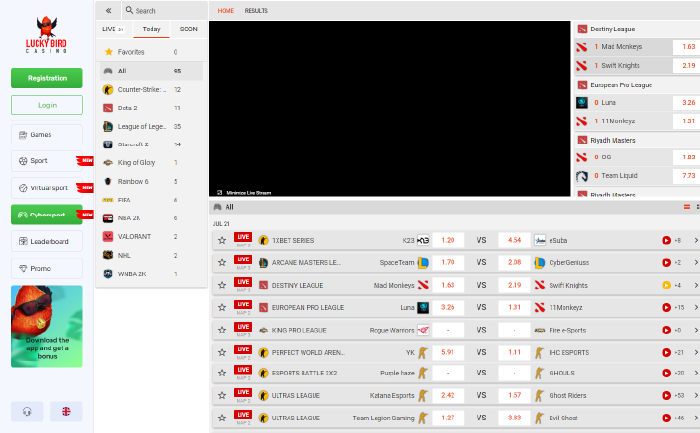Select the Today tab
Image resolution: width=700 pixels, height=433 pixels.
(151, 29)
